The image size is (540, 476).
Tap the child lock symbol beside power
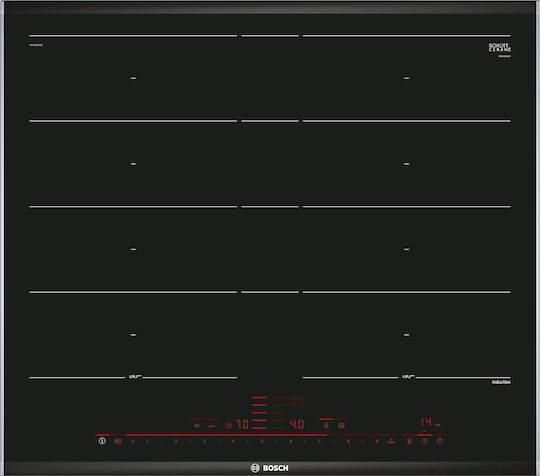point(118,441)
